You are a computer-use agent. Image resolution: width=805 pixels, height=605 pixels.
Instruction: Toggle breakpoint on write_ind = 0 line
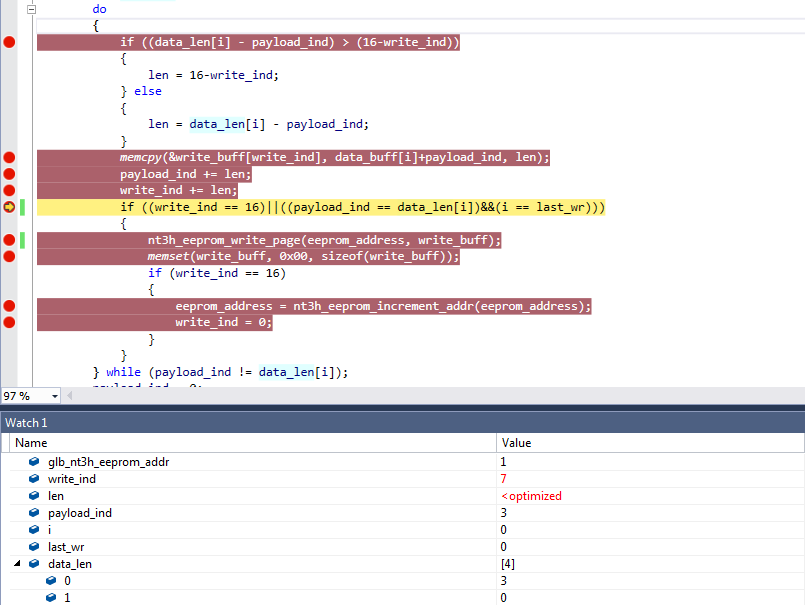(x=9, y=323)
